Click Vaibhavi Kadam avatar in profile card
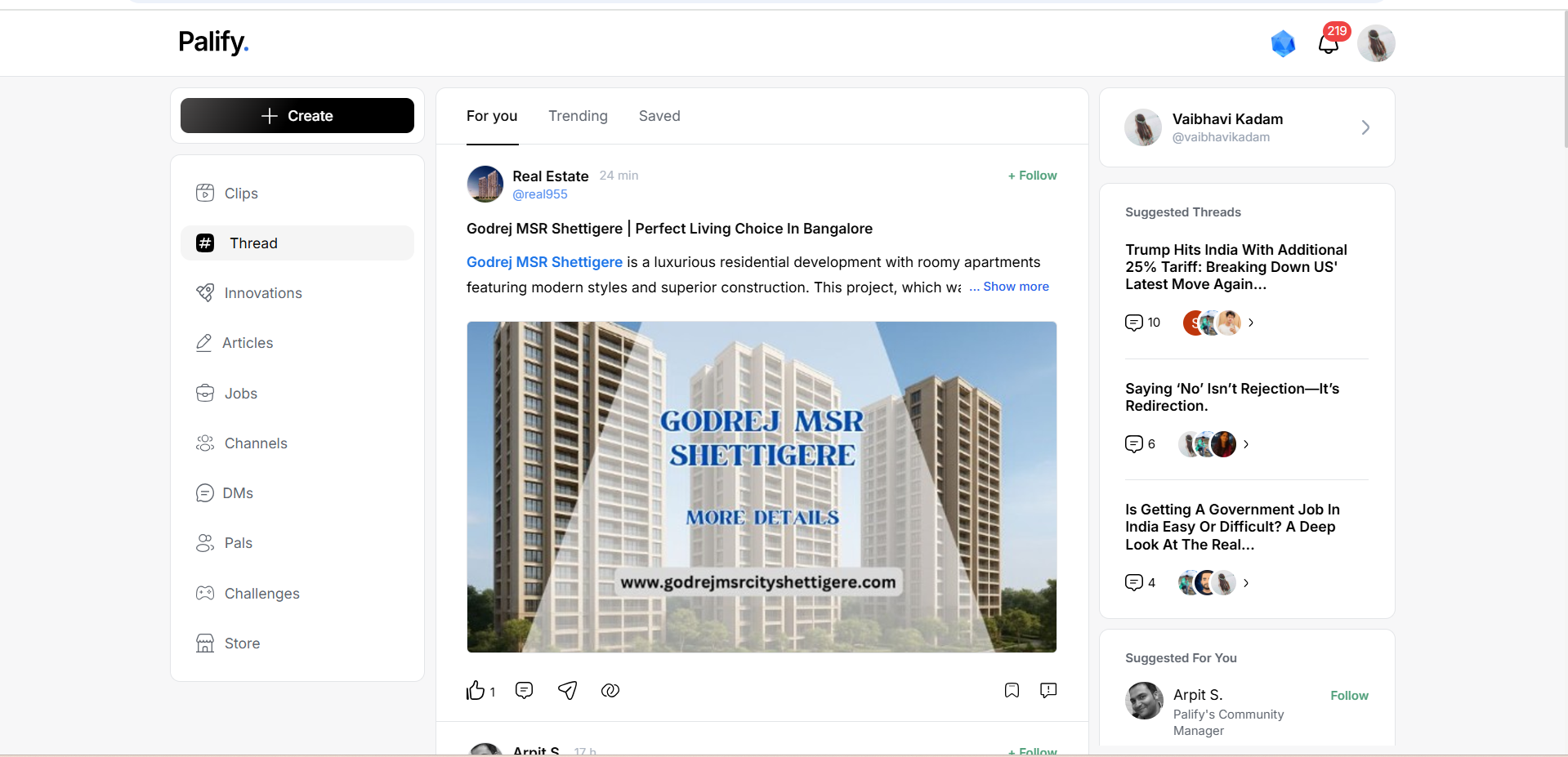Image resolution: width=1568 pixels, height=757 pixels. (1143, 127)
